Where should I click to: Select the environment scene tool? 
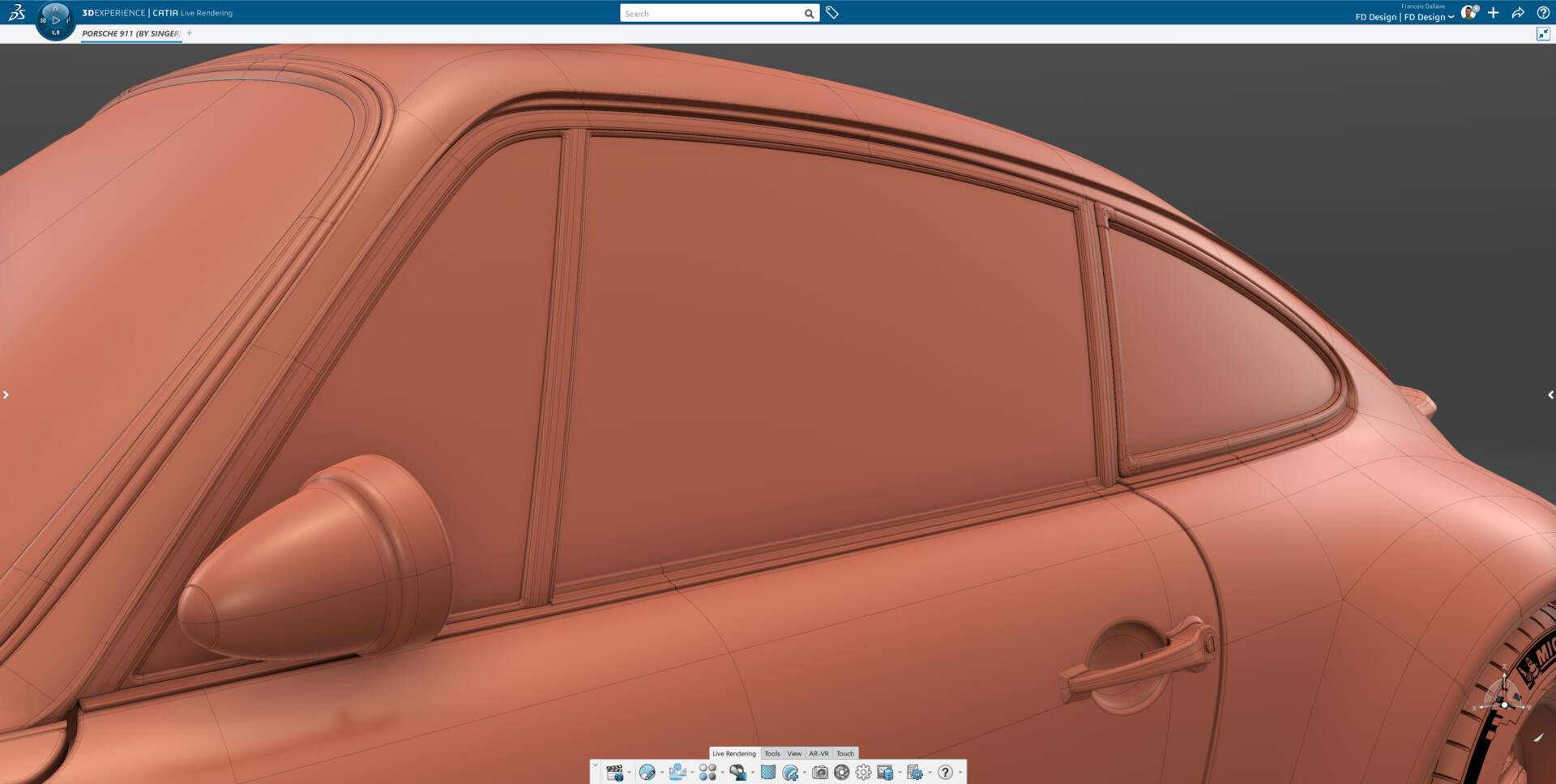tap(677, 773)
